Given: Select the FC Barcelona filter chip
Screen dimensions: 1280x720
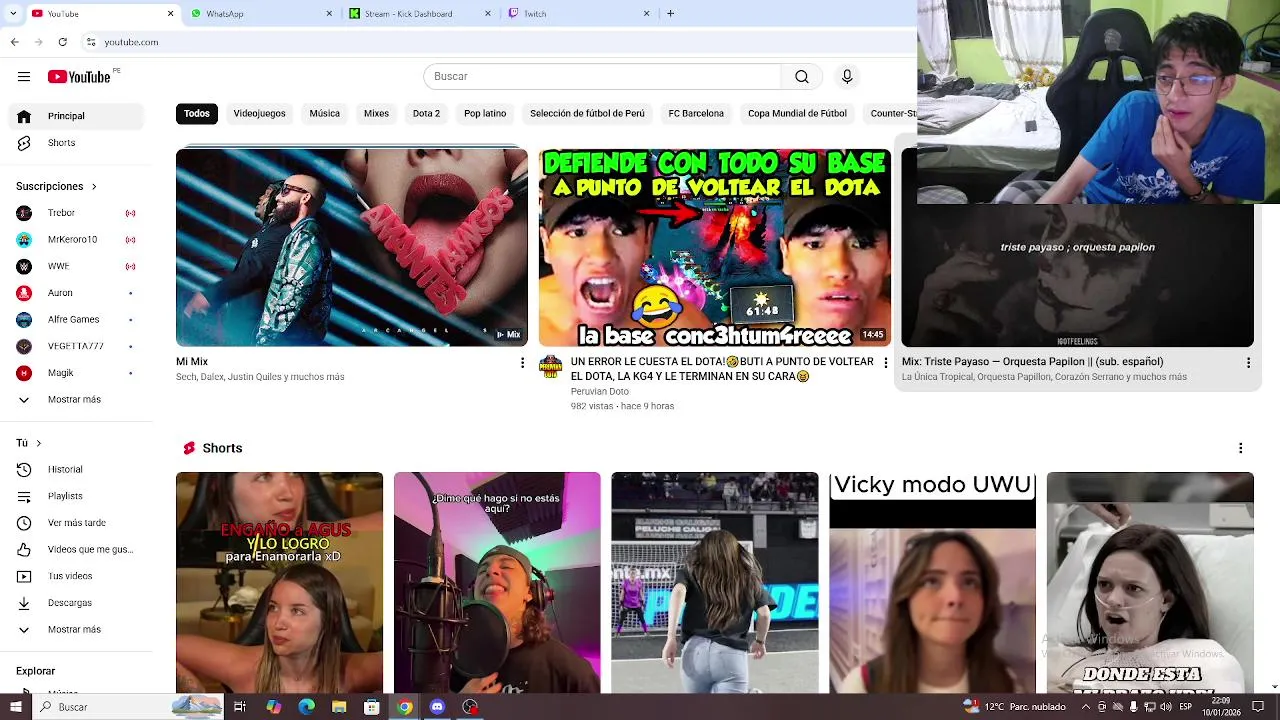Looking at the screenshot, I should coord(696,114).
